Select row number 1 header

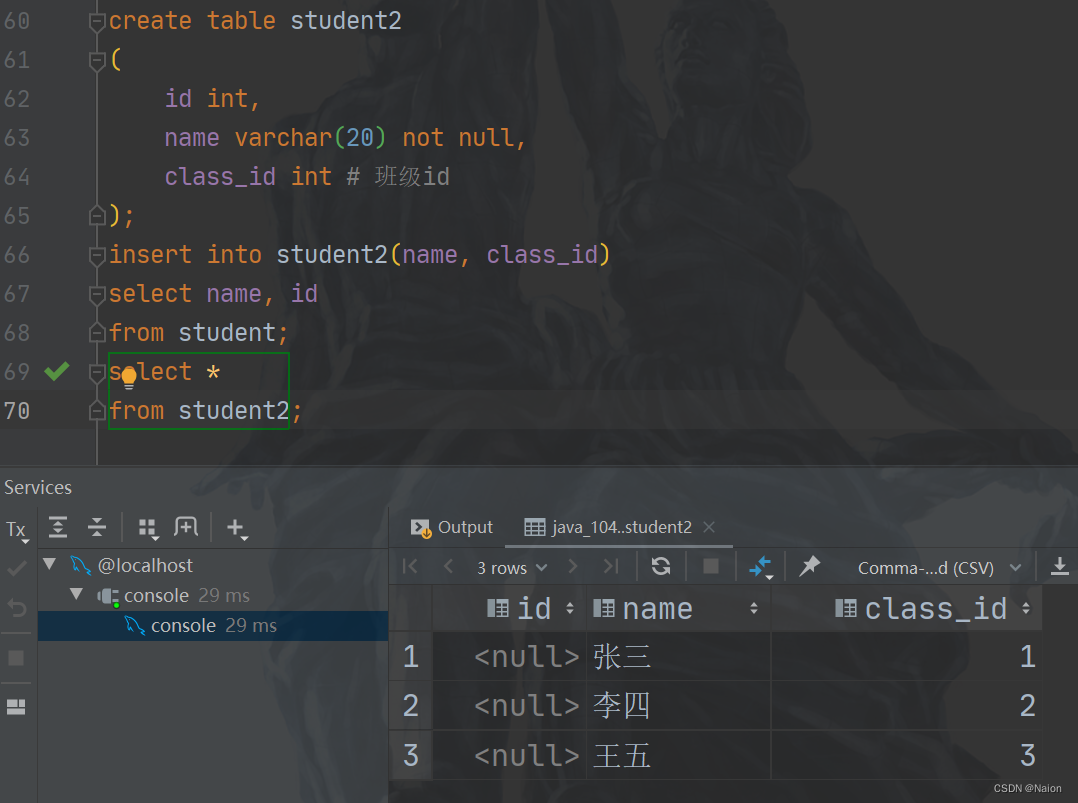click(410, 657)
